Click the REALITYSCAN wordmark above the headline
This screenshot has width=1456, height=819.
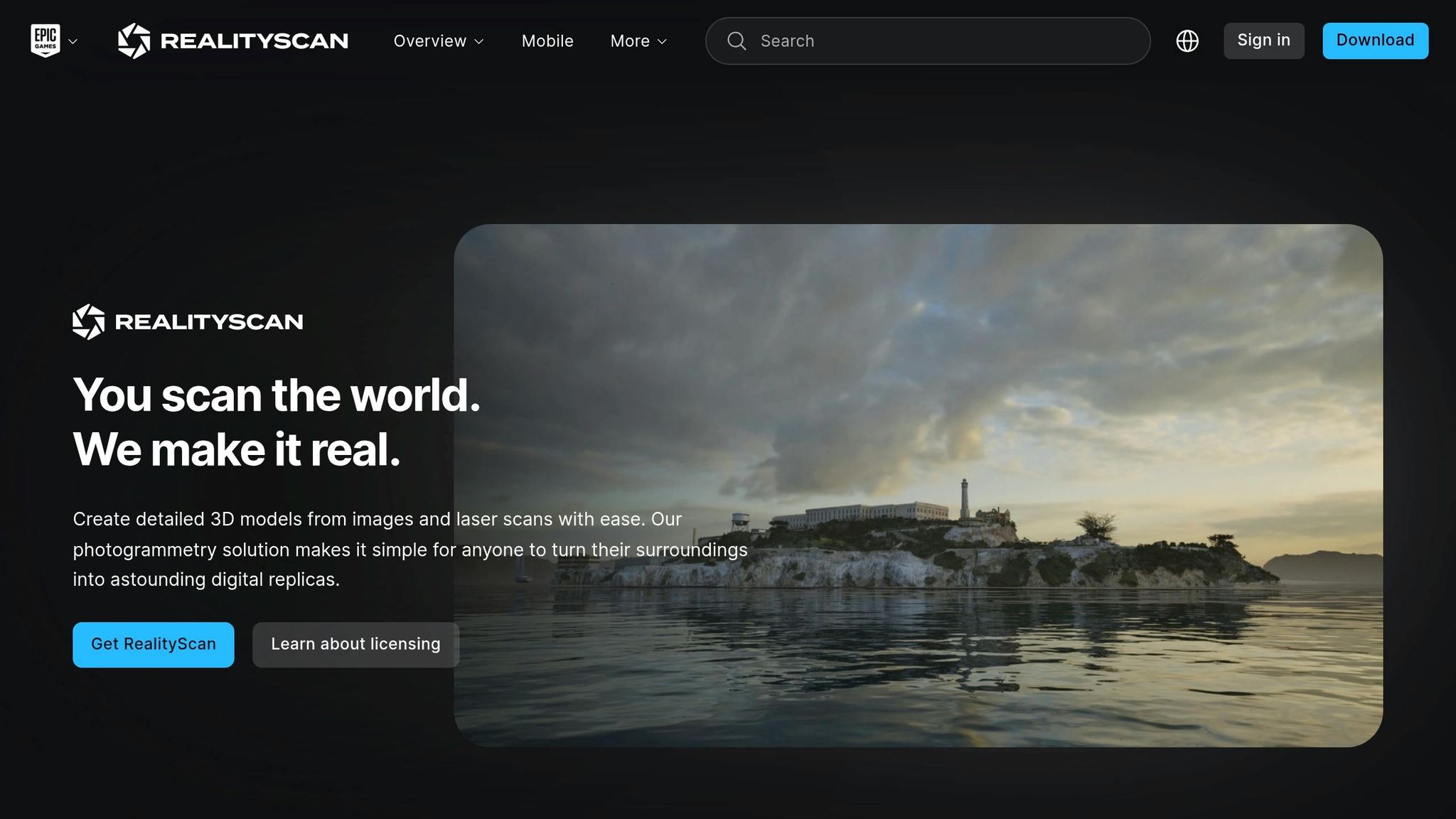[209, 321]
